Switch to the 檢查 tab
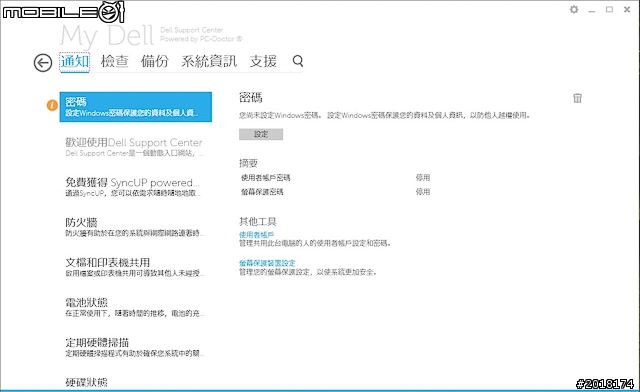The height and width of the screenshot is (392, 640). 114,61
